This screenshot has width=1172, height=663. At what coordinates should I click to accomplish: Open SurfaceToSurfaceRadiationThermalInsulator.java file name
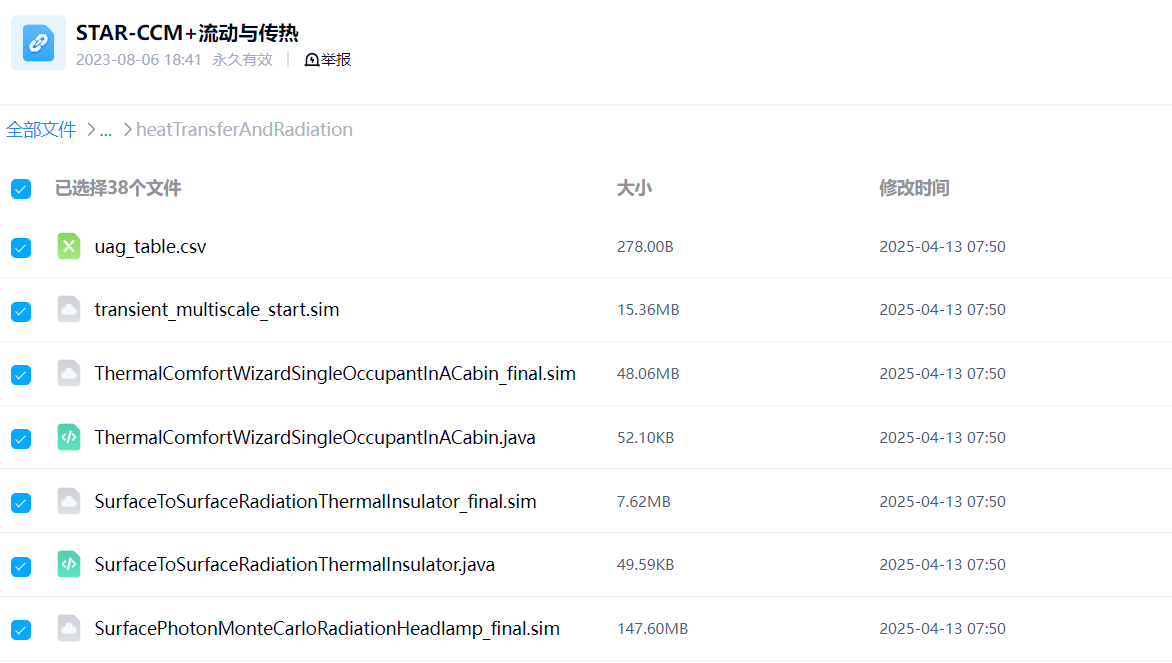pos(294,564)
